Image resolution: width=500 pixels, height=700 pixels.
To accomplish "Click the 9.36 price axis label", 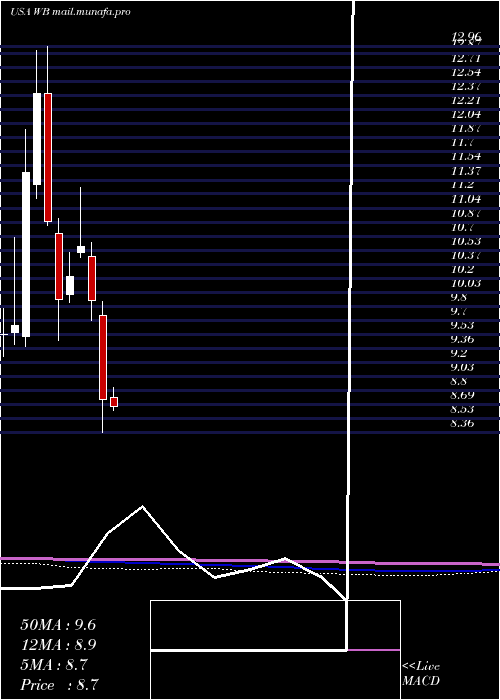I will click(x=462, y=339).
